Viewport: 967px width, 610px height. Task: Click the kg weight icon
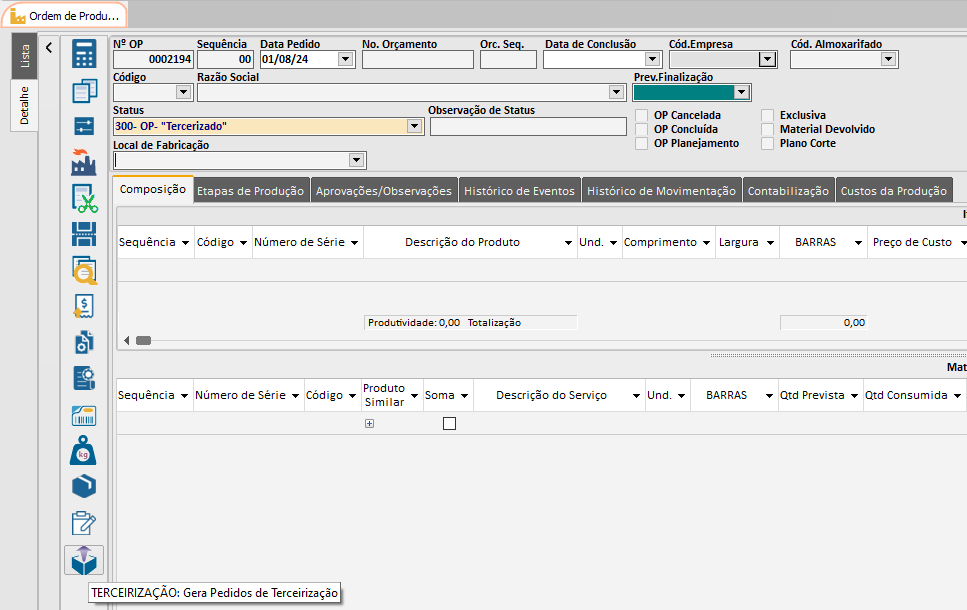pyautogui.click(x=83, y=450)
